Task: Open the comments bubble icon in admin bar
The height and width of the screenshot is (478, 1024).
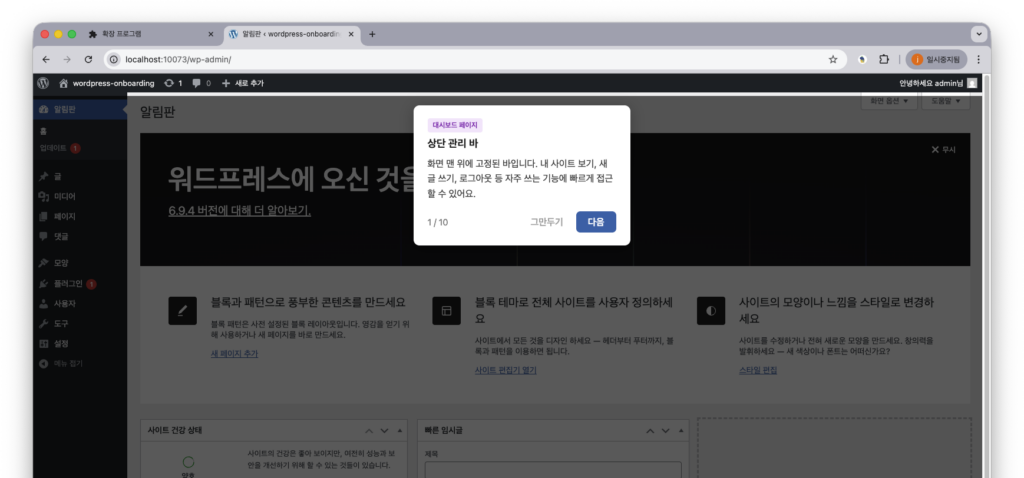Action: [x=201, y=83]
